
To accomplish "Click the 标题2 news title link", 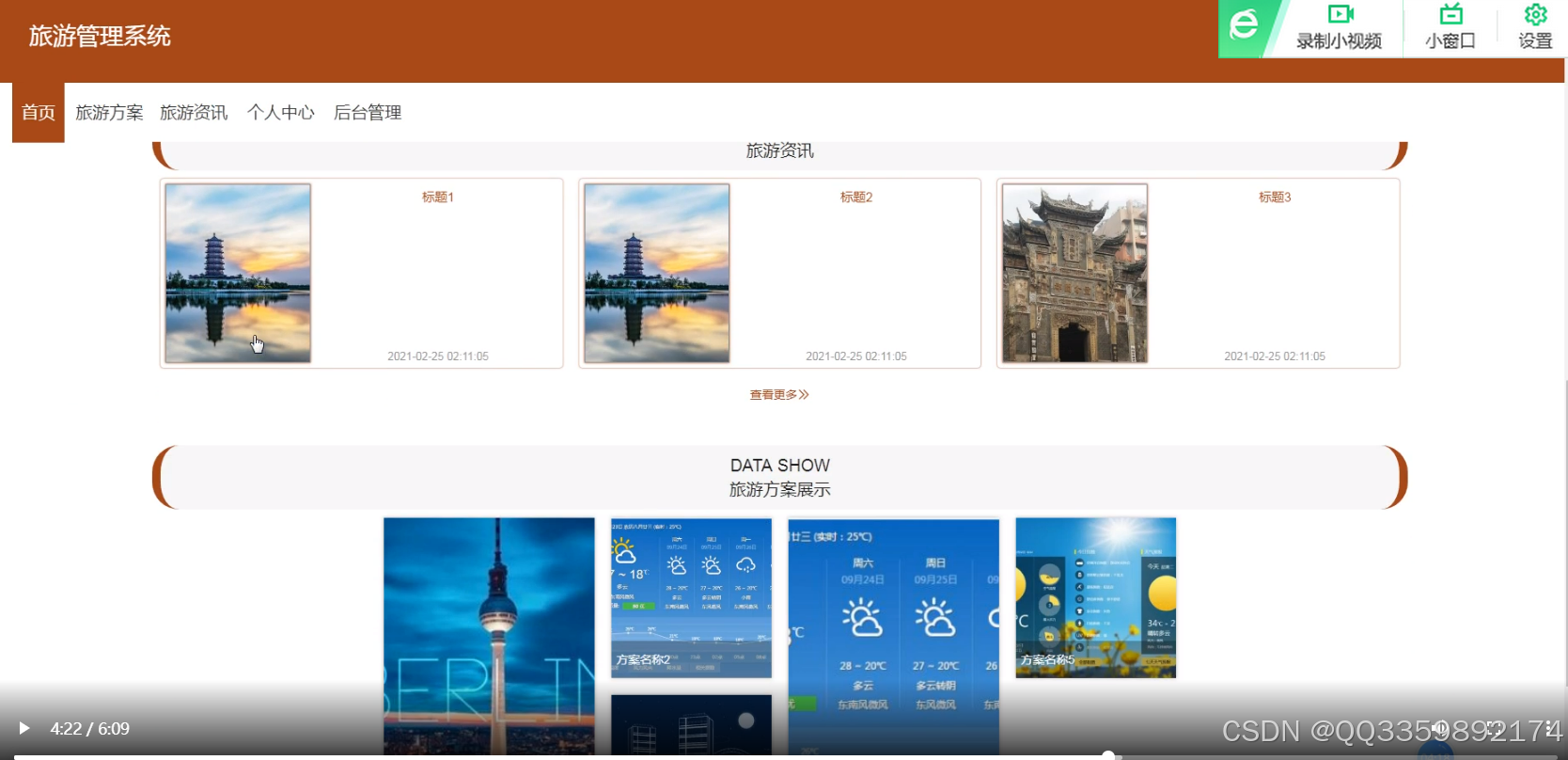I will click(x=856, y=197).
